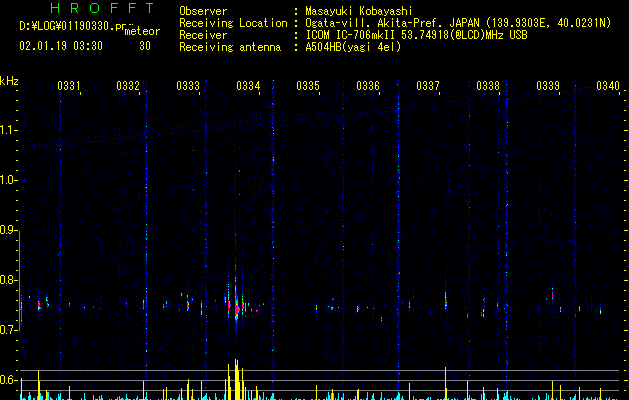The image size is (629, 400).
Task: Click the 0339 time marker
Action: [548, 86]
